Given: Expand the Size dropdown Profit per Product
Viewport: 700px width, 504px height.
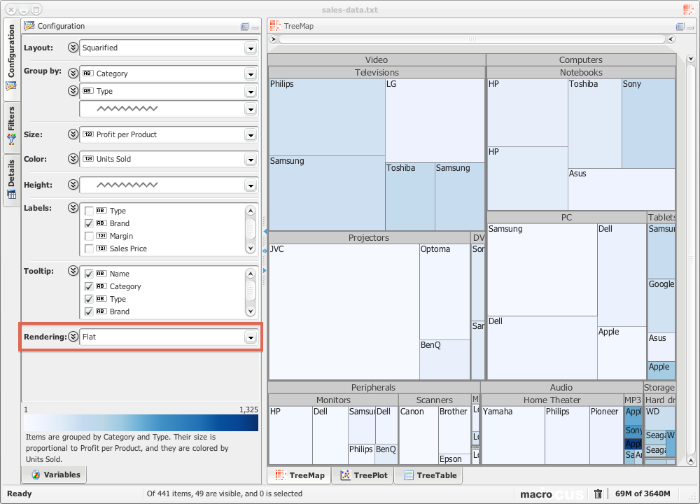Looking at the screenshot, I should (167, 134).
